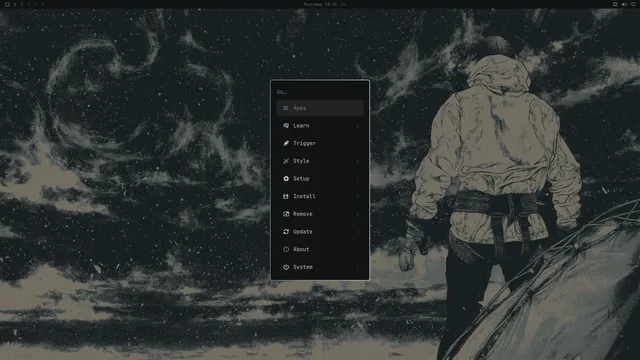Screen dimensions: 640x360
Task: Click the System power icon
Action: 286,267
